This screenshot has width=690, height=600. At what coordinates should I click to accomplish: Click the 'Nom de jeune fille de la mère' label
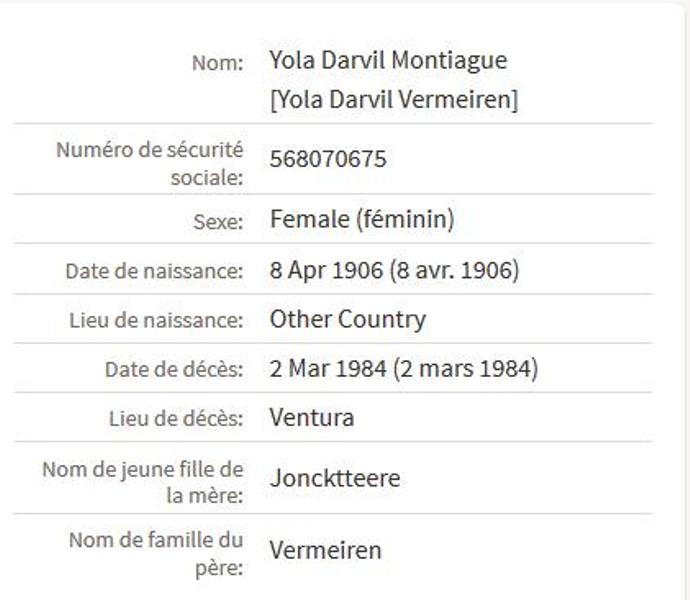pyautogui.click(x=143, y=482)
